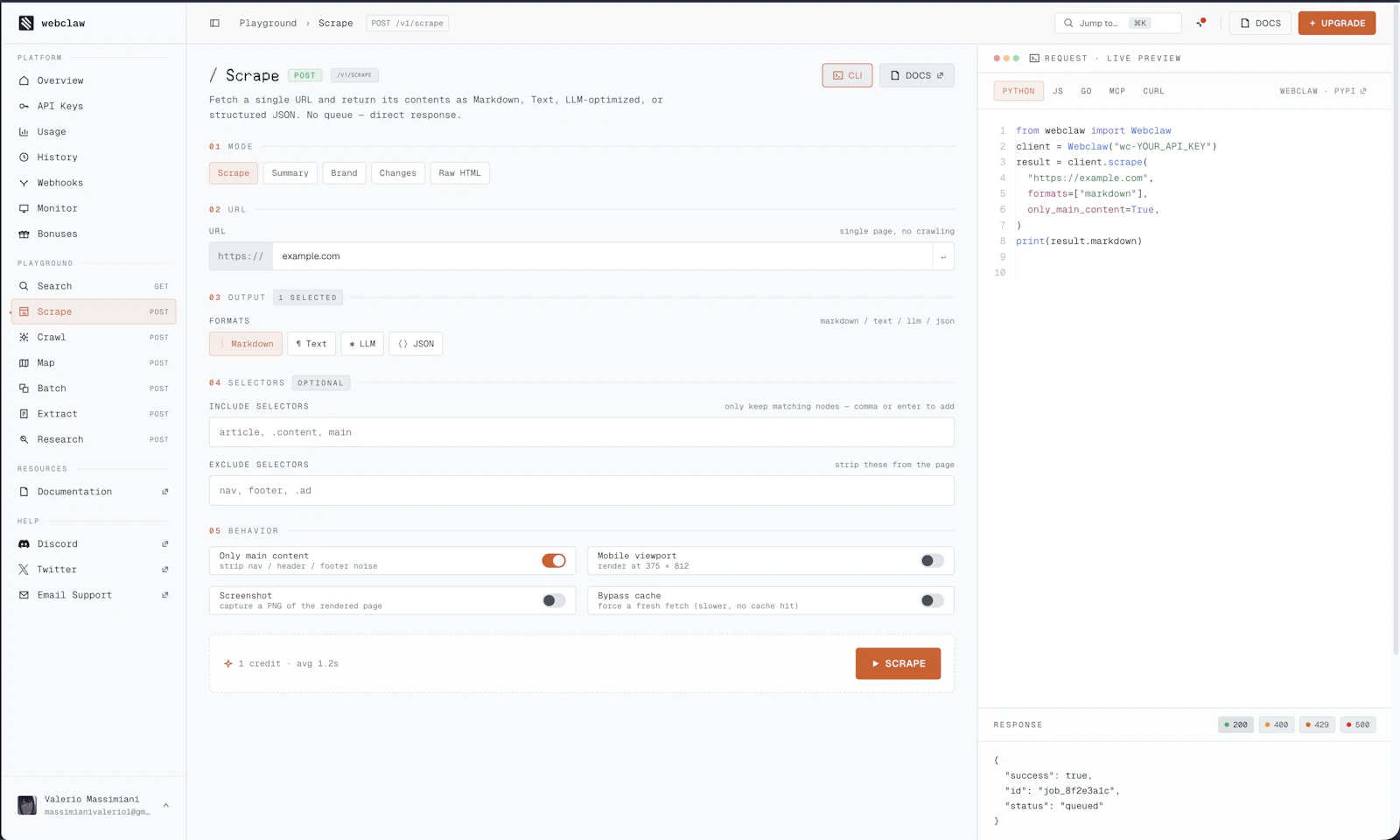Open the Webhooks icon
The height and width of the screenshot is (840, 1400).
24,183
